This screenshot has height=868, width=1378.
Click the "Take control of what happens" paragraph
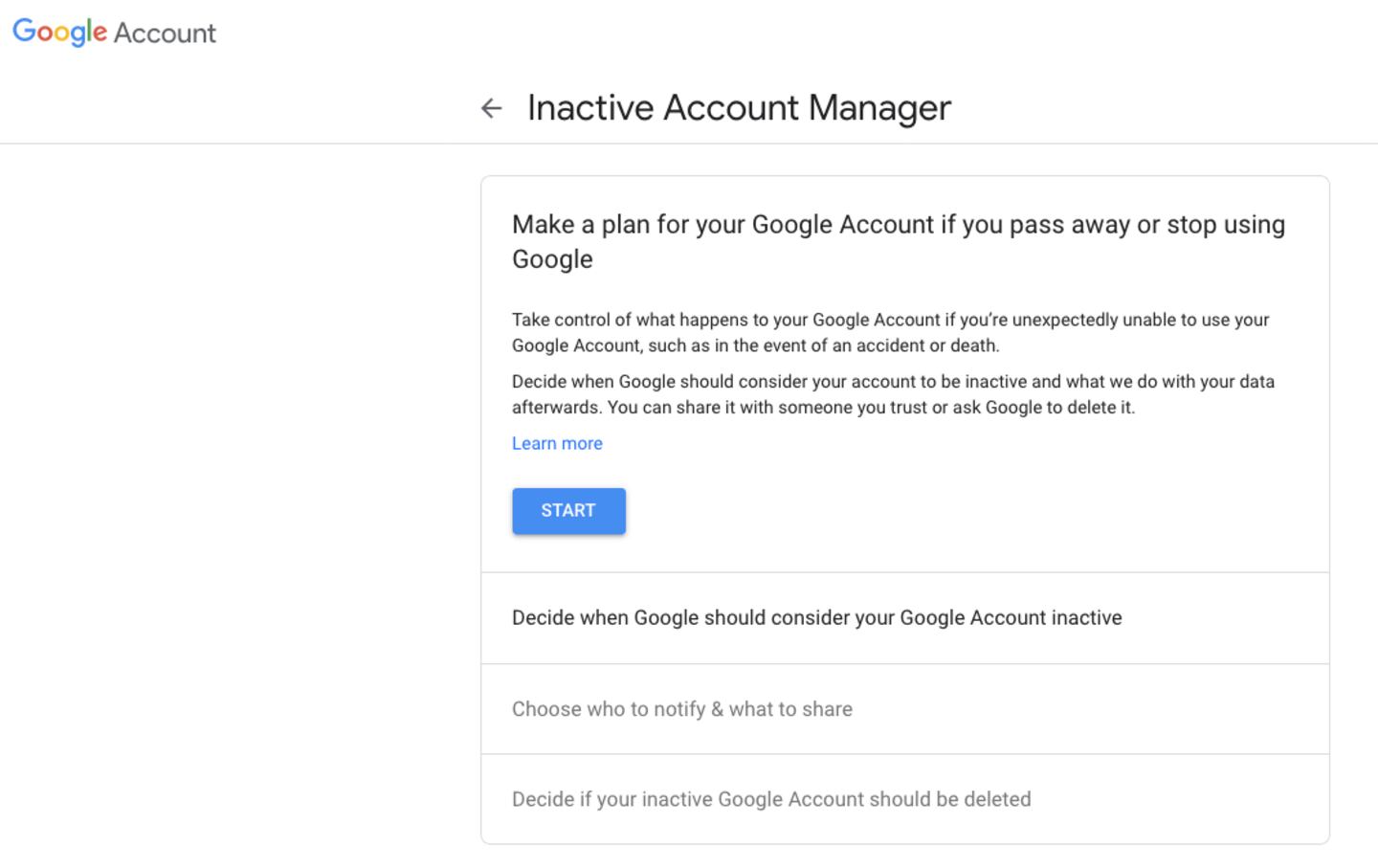[x=890, y=320]
